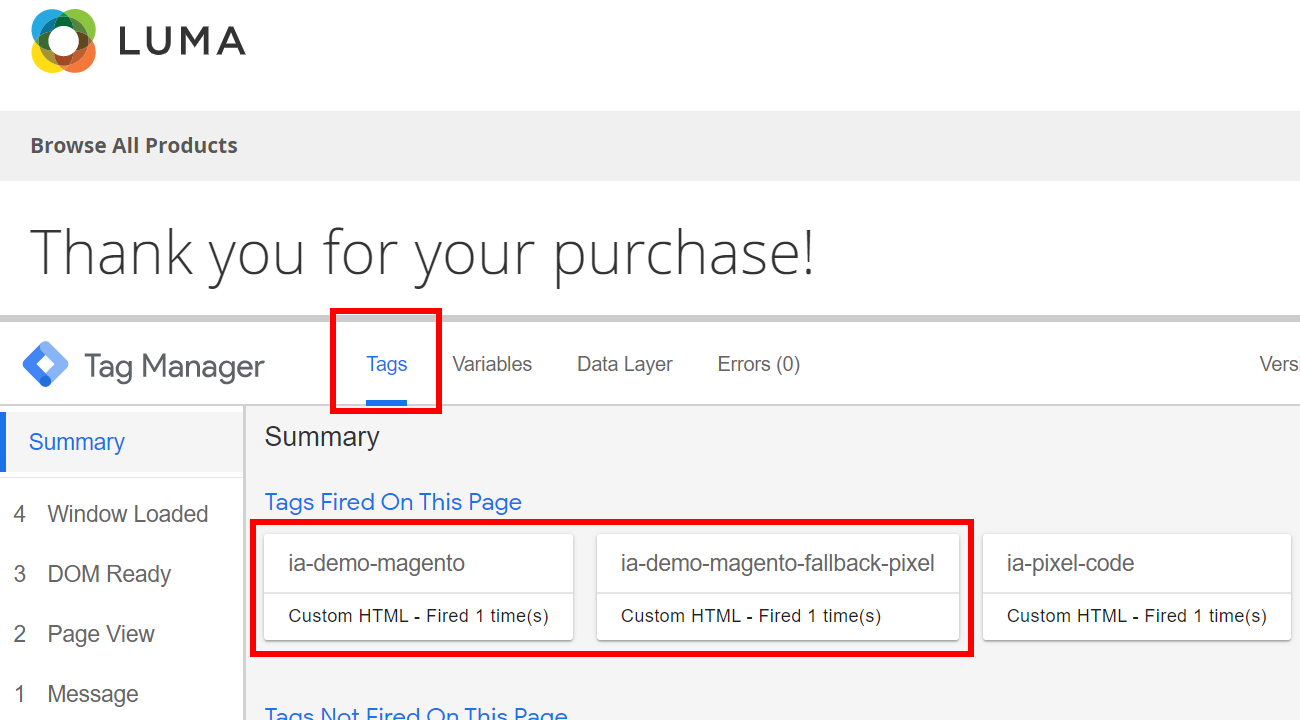This screenshot has height=720, width=1300.
Task: Click the Tags Fired On This Page heading
Action: click(393, 502)
